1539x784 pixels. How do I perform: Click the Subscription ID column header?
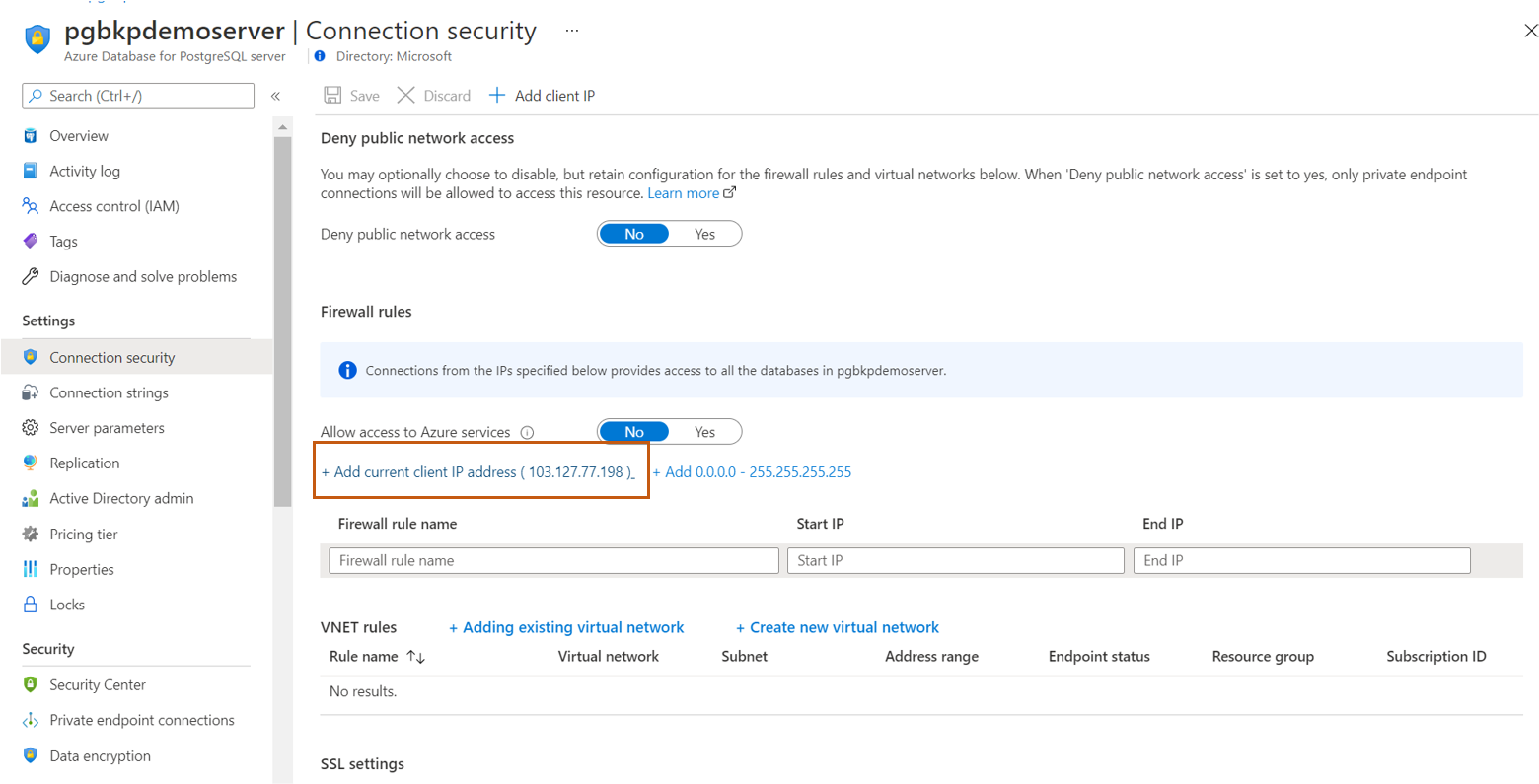coord(1435,656)
